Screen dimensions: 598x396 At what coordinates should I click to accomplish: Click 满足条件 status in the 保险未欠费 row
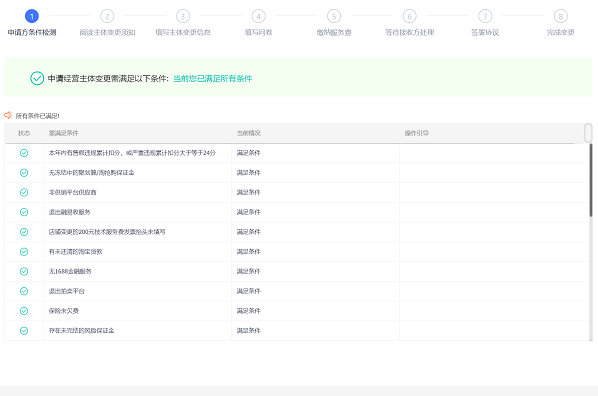coord(249,311)
